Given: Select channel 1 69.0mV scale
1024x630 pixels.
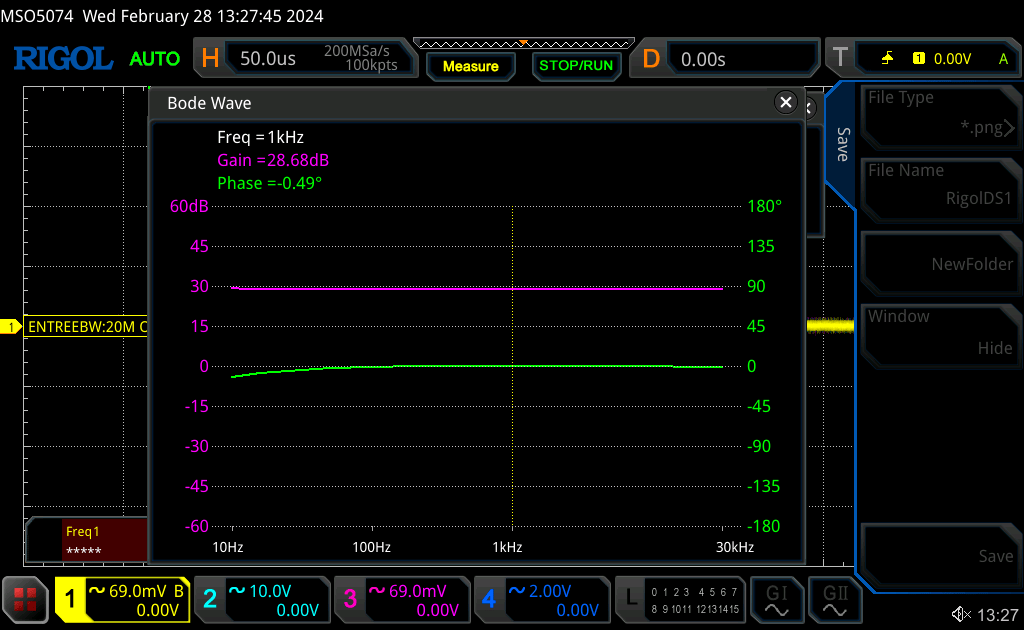Looking at the screenshot, I should point(136,591).
